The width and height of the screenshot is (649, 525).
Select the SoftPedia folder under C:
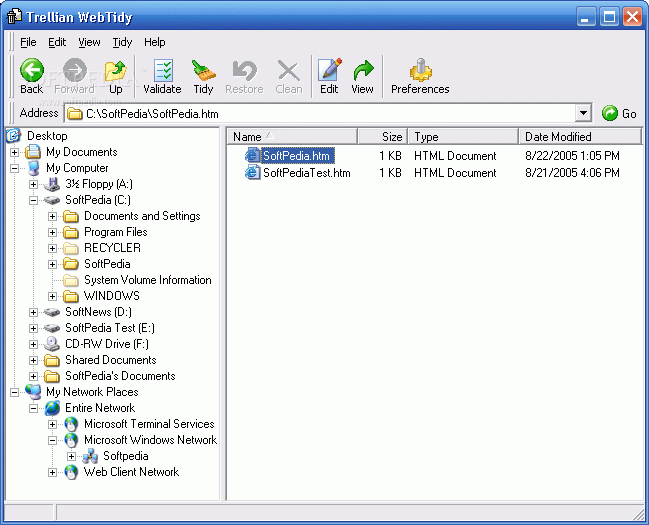click(107, 264)
